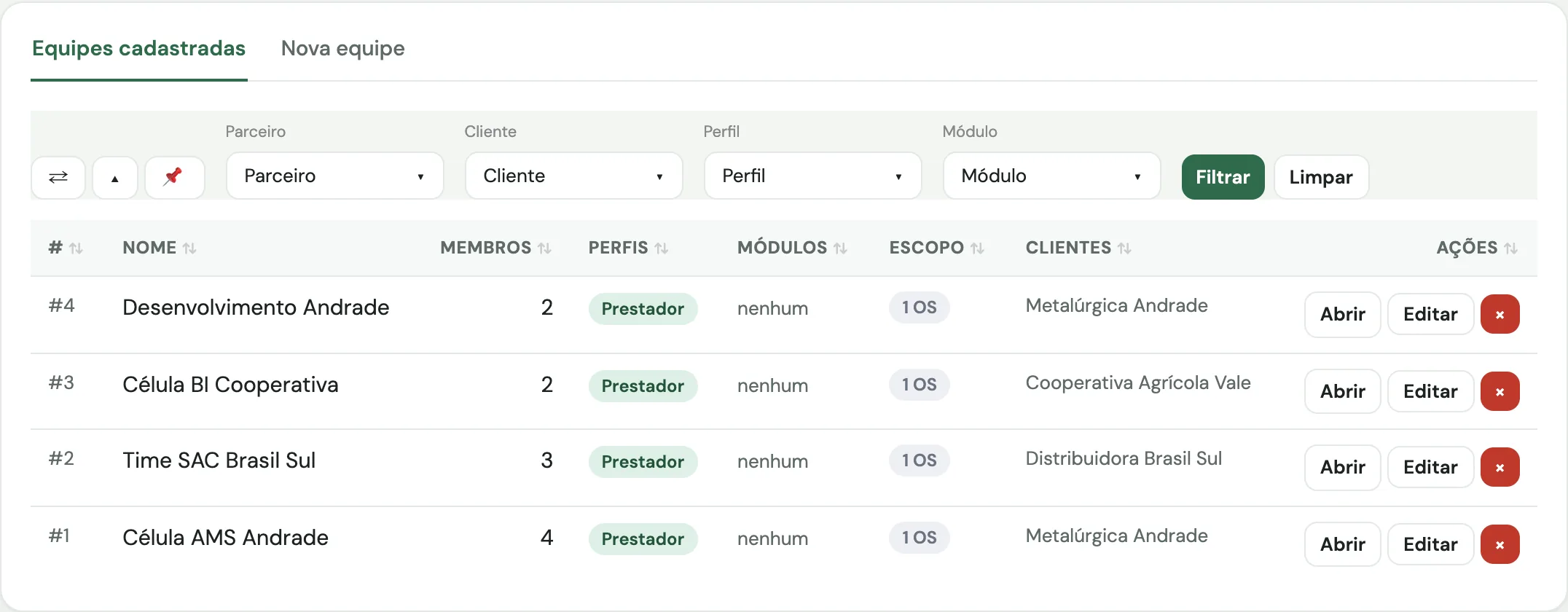Click client Cooperativa Agrícola Vale
Screen dimensions: 1568x612
coord(1138,383)
